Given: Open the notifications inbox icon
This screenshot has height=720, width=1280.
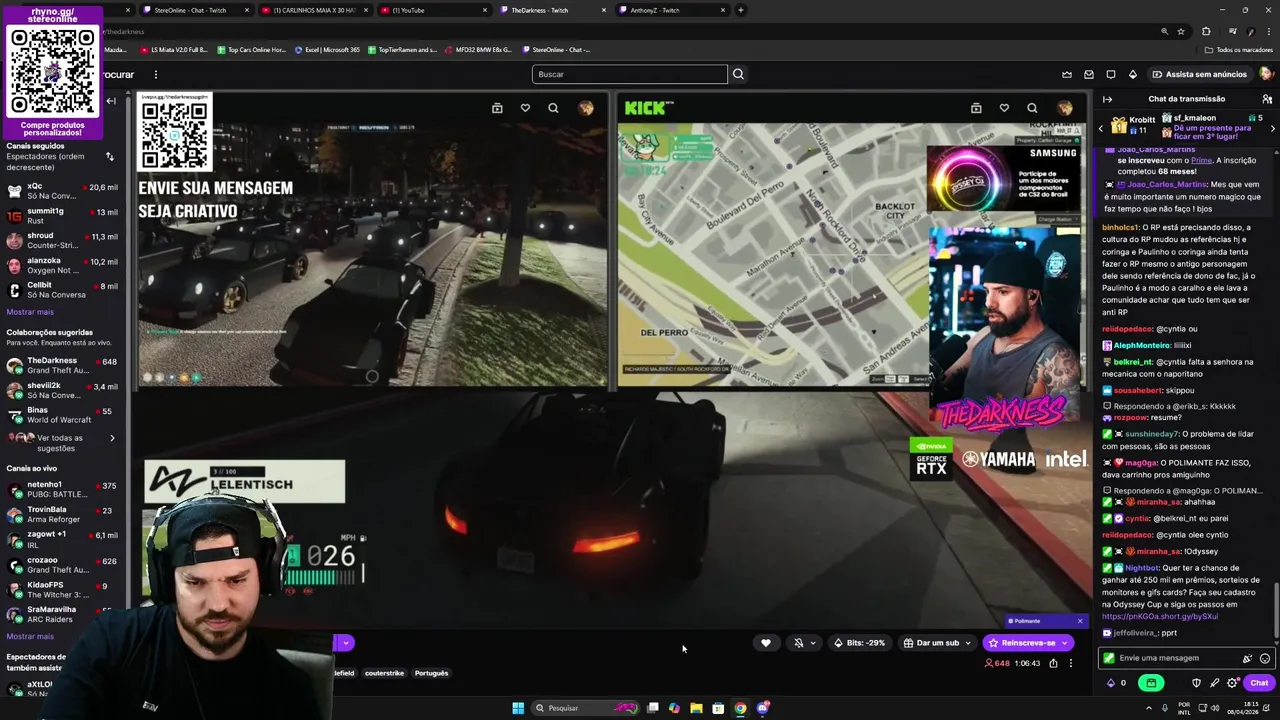Looking at the screenshot, I should pos(1089,74).
